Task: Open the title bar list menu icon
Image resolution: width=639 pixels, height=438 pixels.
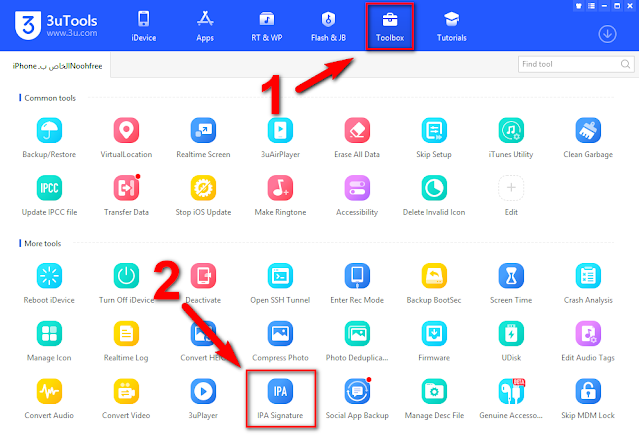Action: (x=591, y=6)
